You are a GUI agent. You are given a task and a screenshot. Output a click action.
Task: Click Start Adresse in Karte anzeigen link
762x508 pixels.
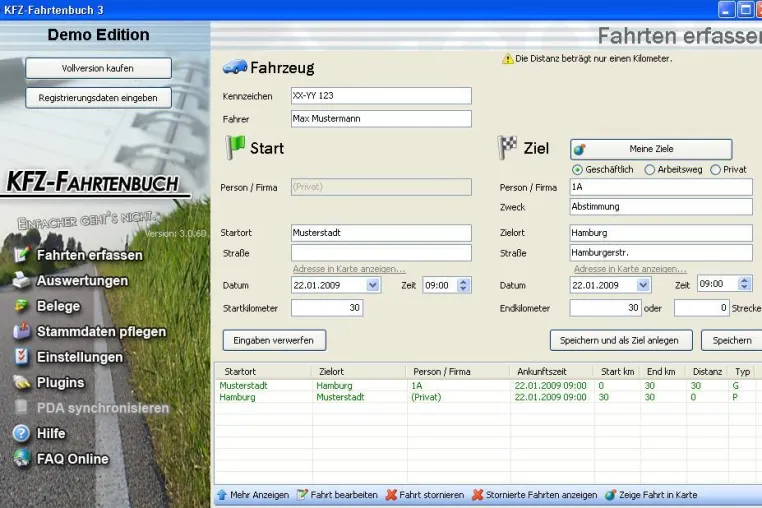point(348,269)
